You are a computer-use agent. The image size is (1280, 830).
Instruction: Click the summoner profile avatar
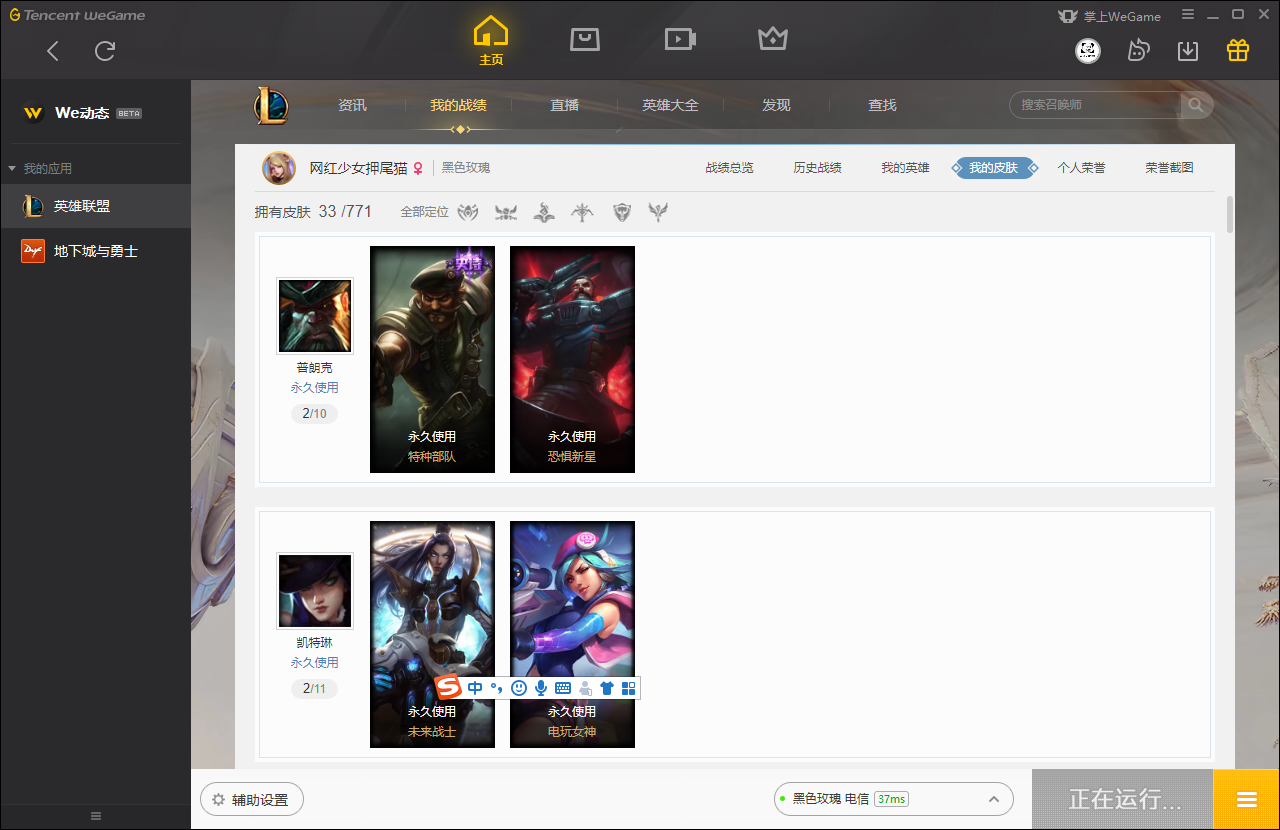pos(279,168)
